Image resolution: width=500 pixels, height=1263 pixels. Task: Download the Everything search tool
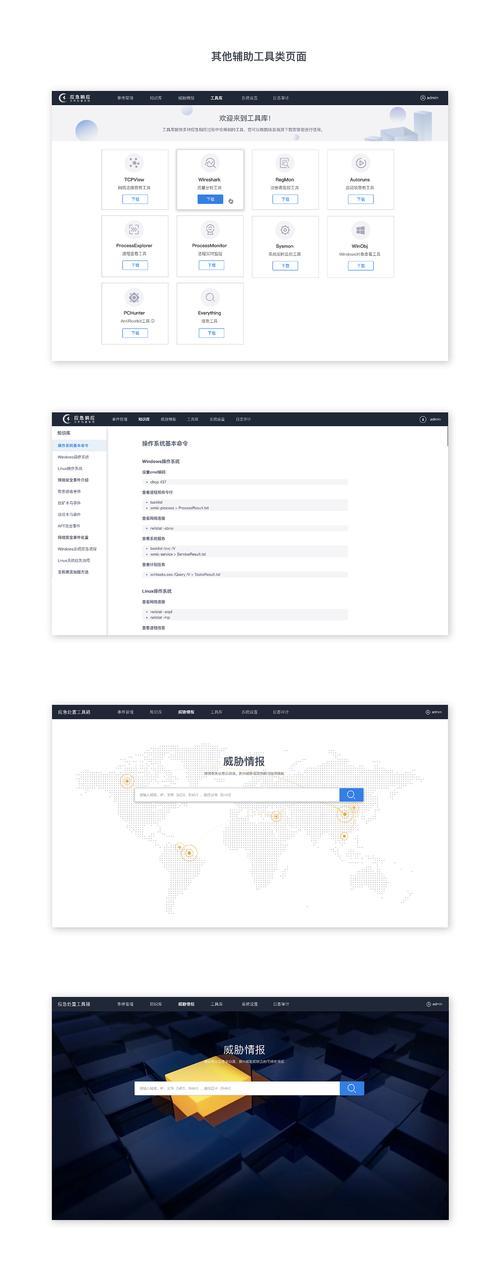click(210, 333)
